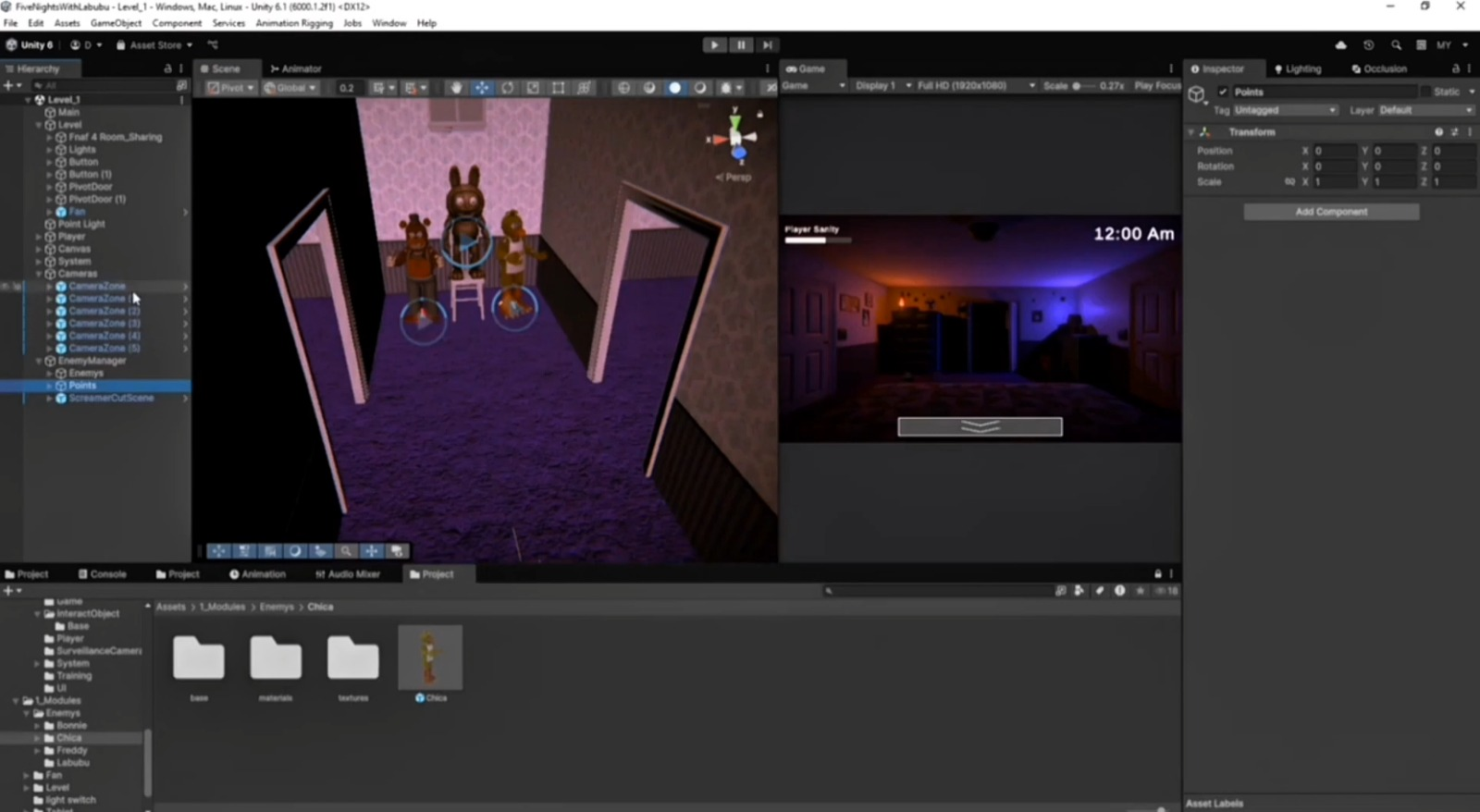This screenshot has width=1480, height=812.
Task: Open the Hierarchy create plus button
Action: [11, 85]
